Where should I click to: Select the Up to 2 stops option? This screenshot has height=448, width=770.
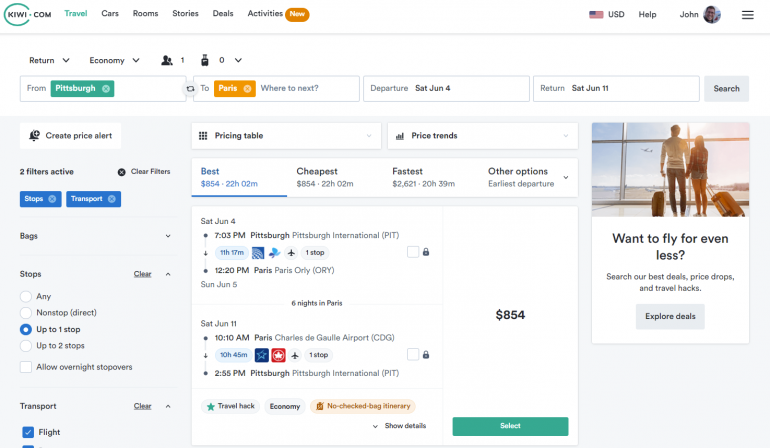click(x=26, y=345)
